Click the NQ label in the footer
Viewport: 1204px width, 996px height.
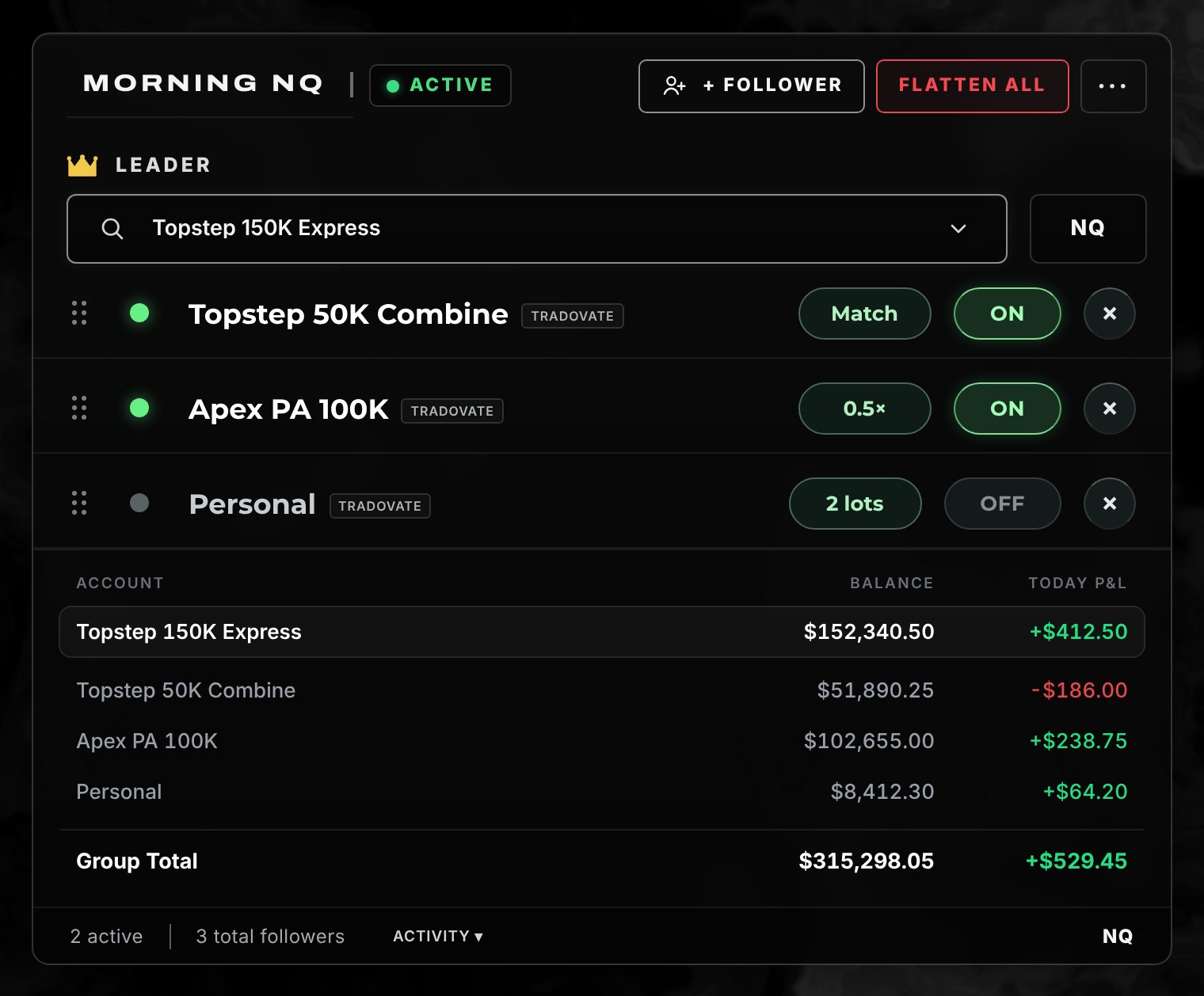coord(1118,937)
